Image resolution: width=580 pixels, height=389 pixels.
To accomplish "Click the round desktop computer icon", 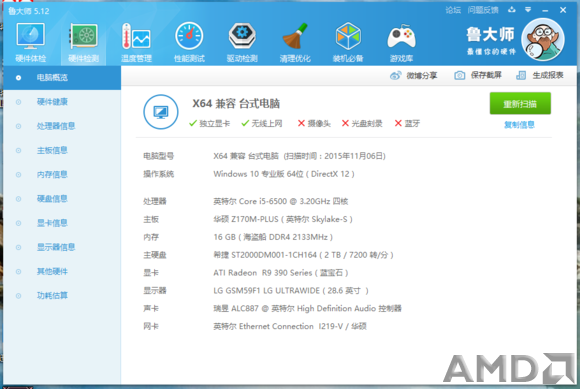I will tap(161, 112).
